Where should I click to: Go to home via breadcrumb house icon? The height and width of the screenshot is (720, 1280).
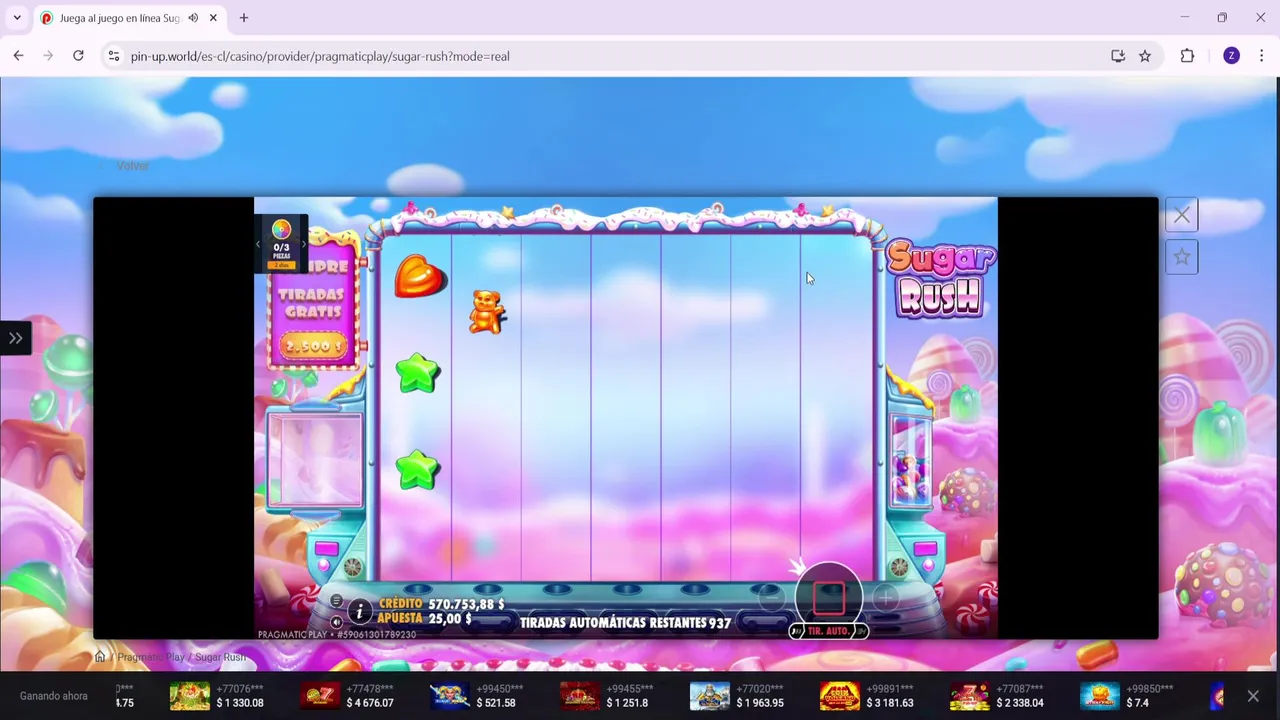click(100, 657)
